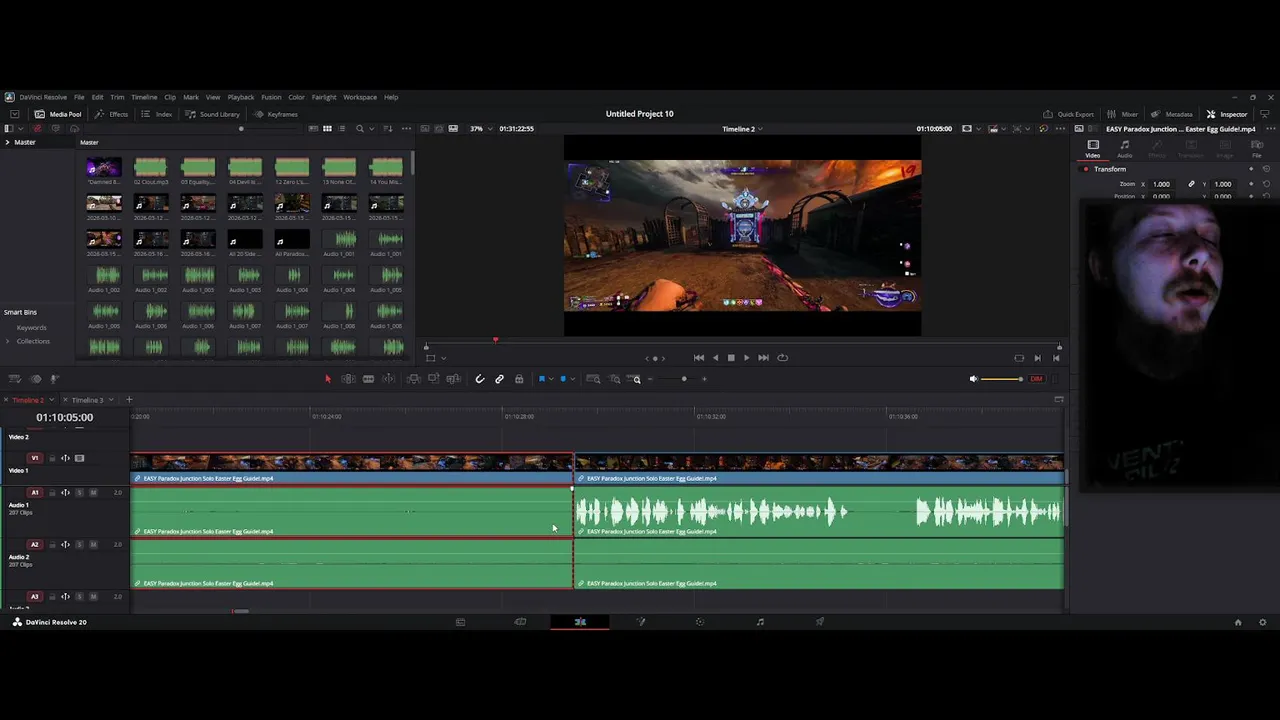
Task: Open the Fairlight menu
Action: coord(324,97)
